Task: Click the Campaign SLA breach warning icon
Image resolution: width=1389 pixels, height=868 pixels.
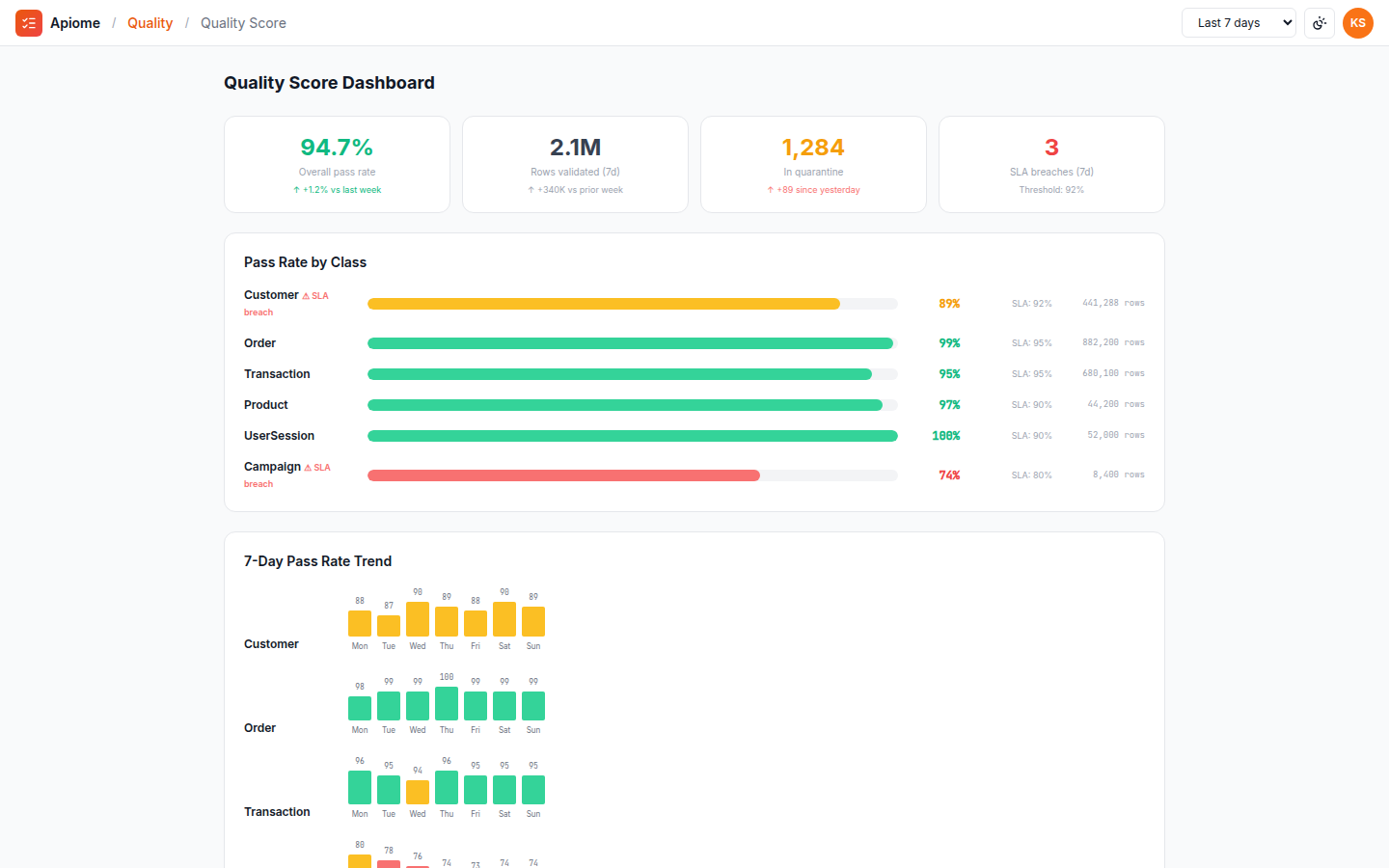Action: [308, 468]
